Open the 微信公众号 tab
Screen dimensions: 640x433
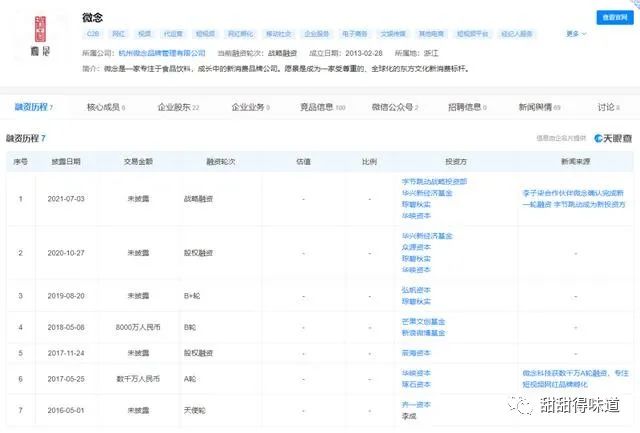coord(395,107)
